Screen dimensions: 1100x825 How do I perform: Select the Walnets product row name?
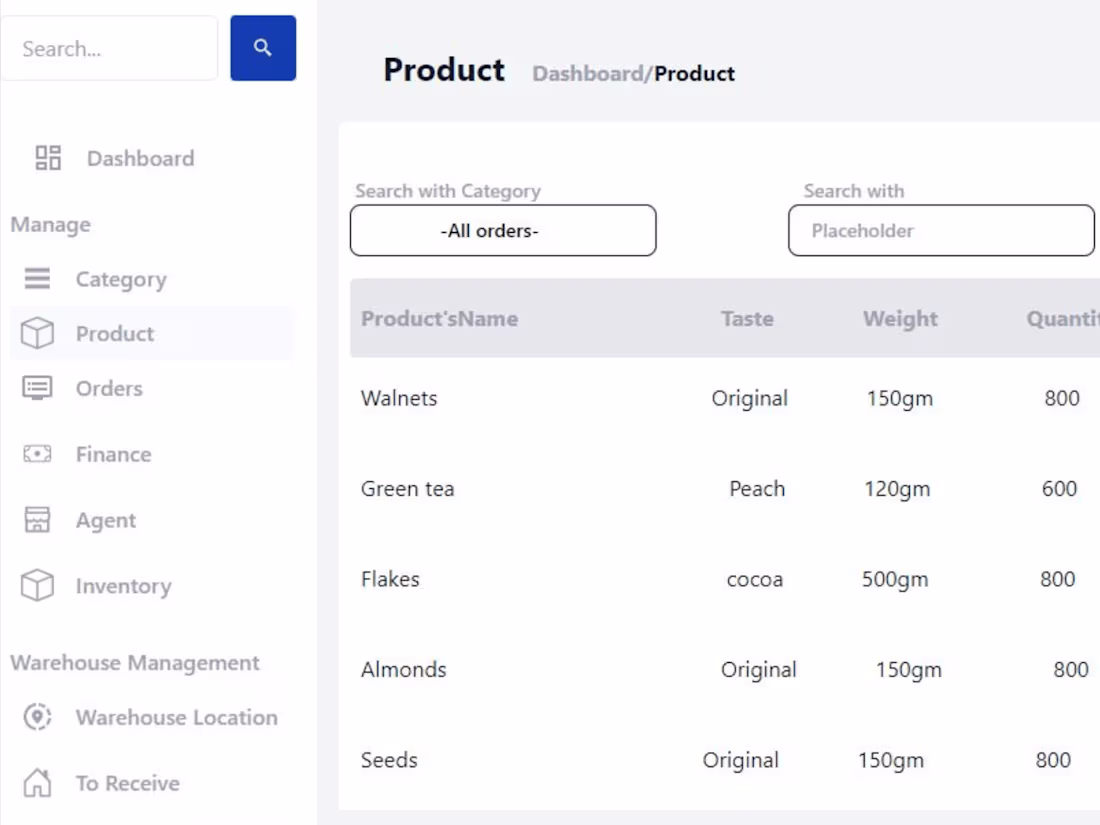(399, 398)
